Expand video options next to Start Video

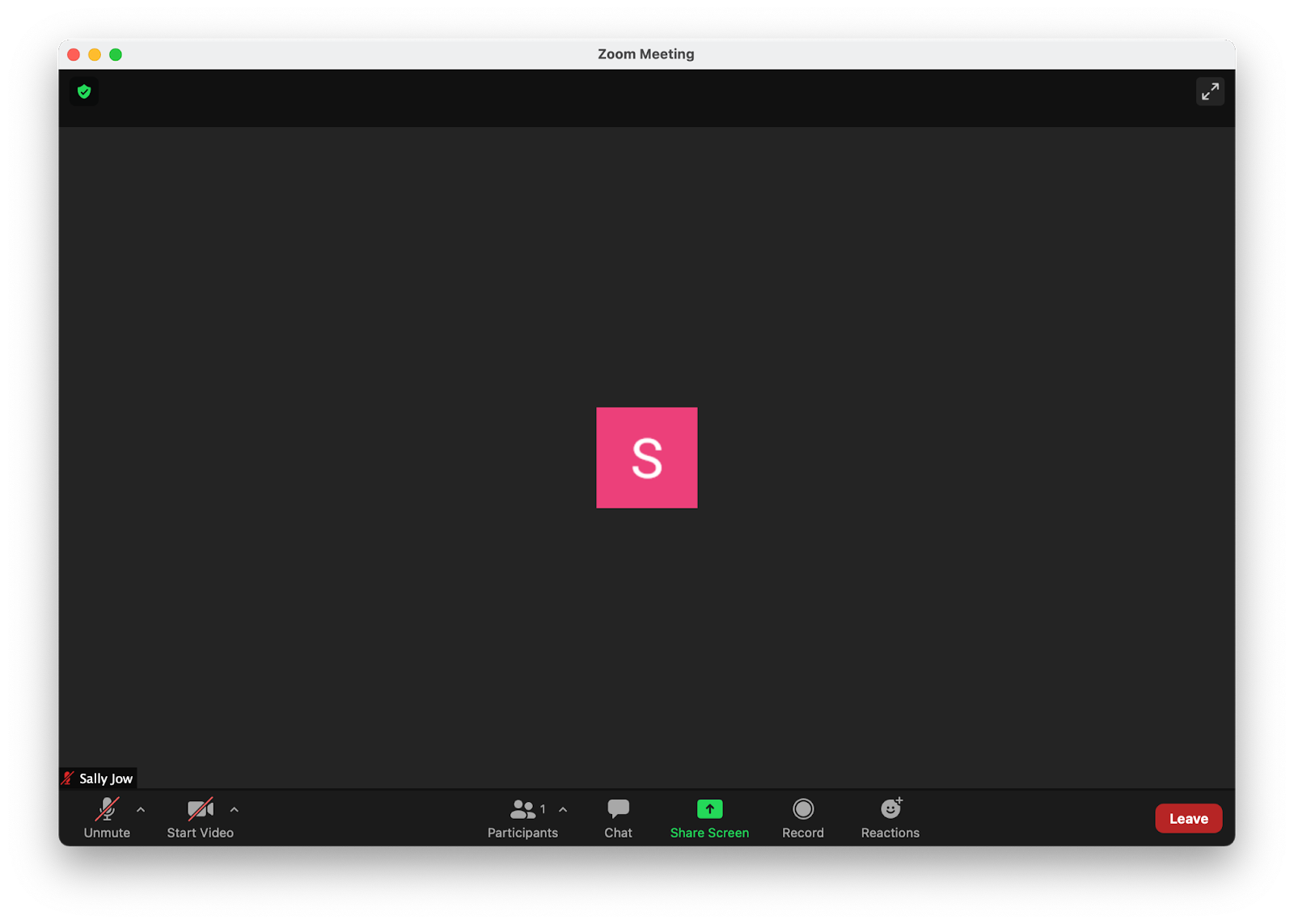point(234,810)
